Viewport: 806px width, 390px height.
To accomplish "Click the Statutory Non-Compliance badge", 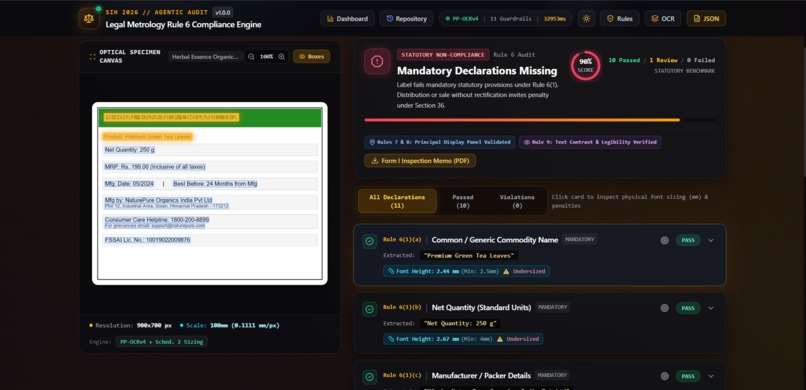I will [x=443, y=54].
